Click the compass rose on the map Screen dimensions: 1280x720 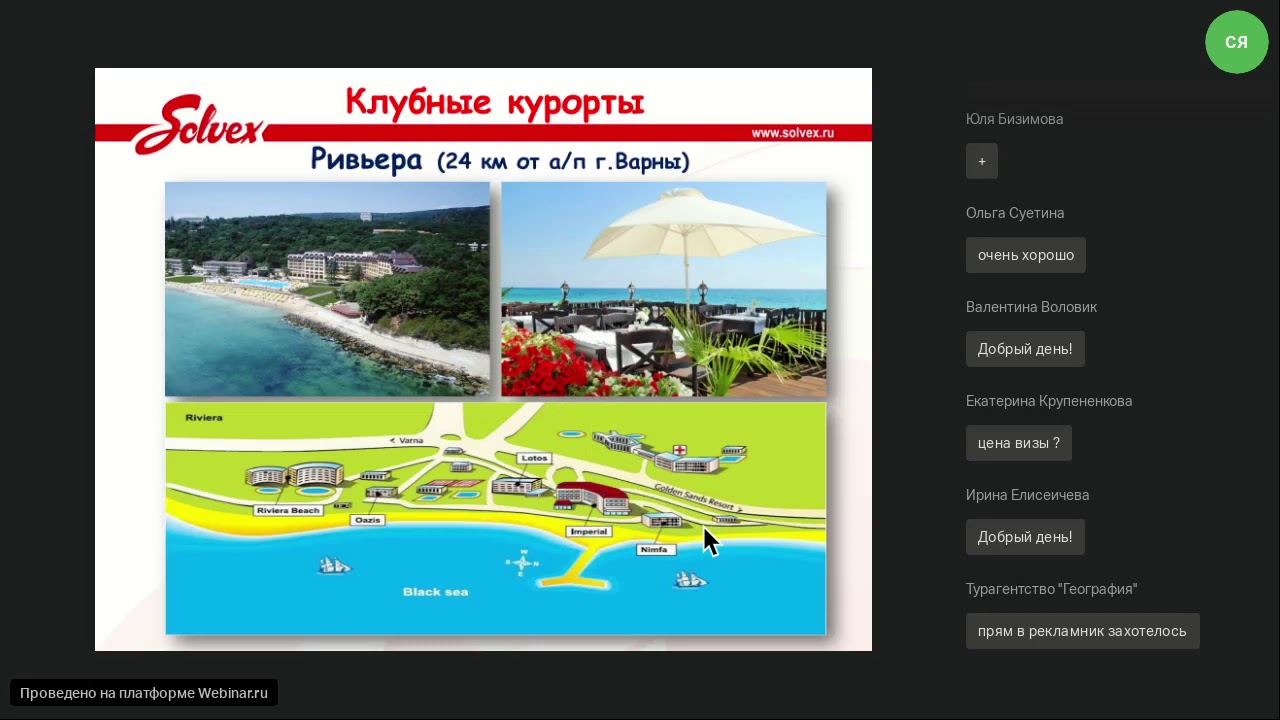click(522, 564)
